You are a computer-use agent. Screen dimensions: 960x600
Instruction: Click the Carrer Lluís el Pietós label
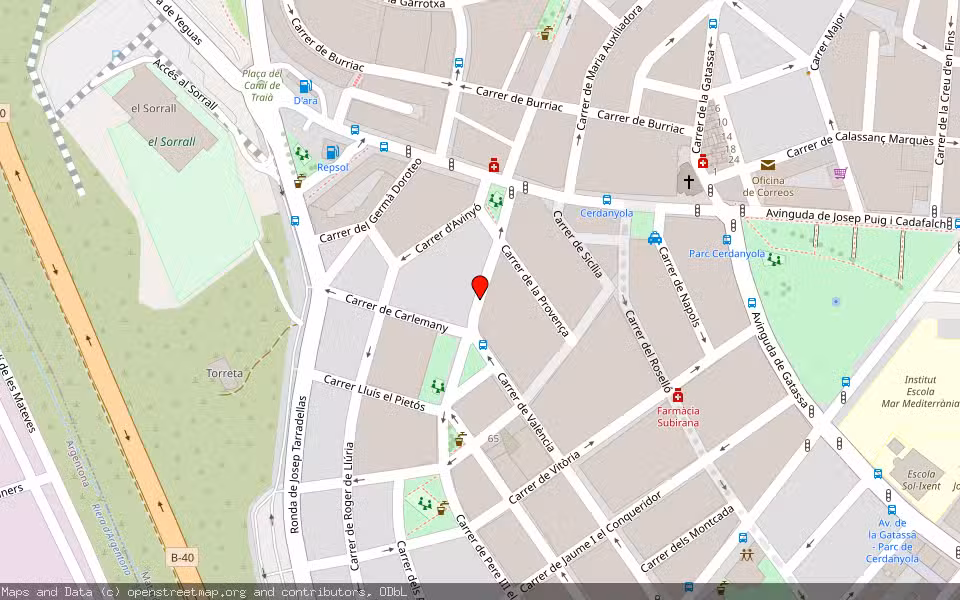pyautogui.click(x=374, y=392)
